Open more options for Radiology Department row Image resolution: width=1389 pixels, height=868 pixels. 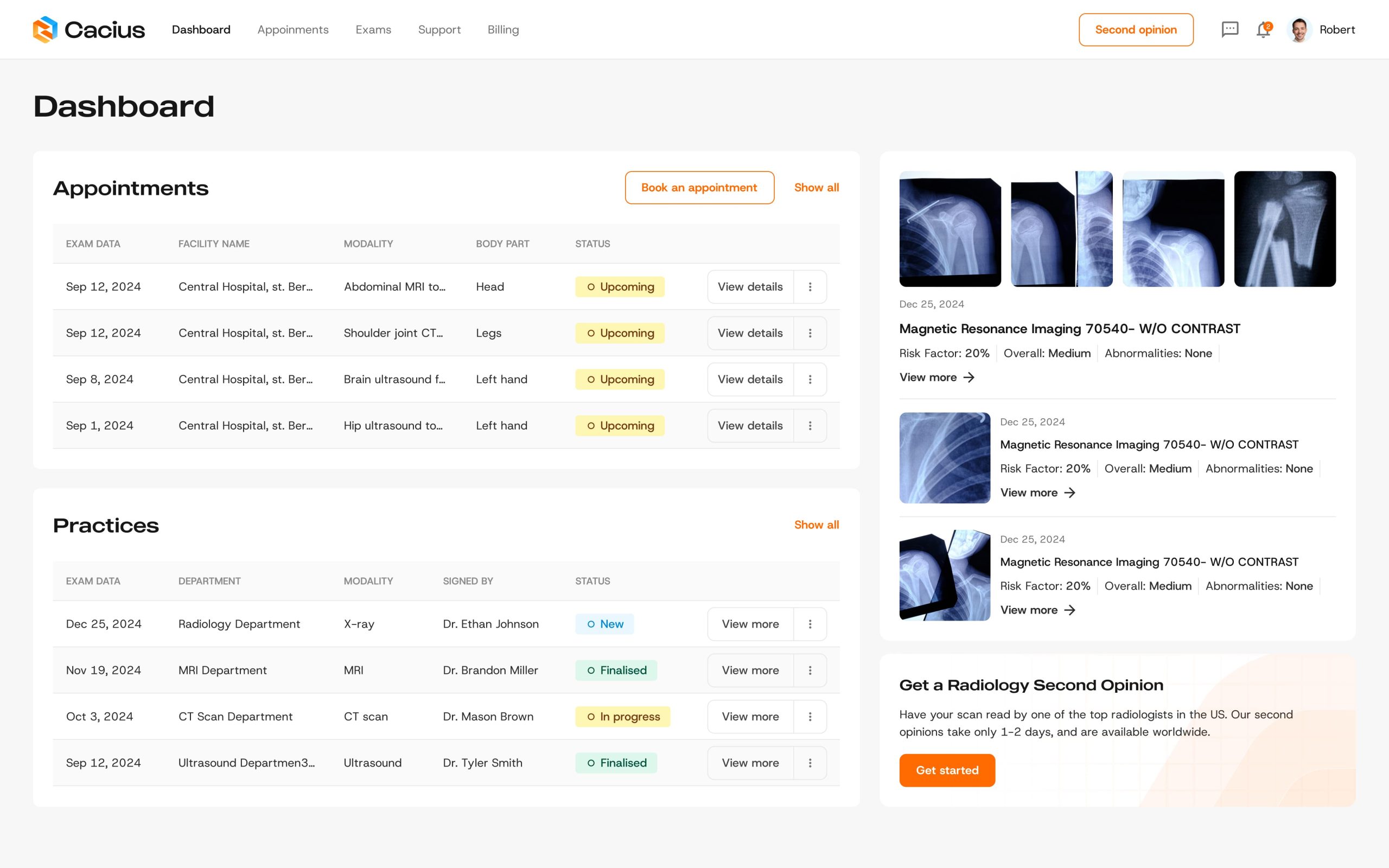click(810, 624)
